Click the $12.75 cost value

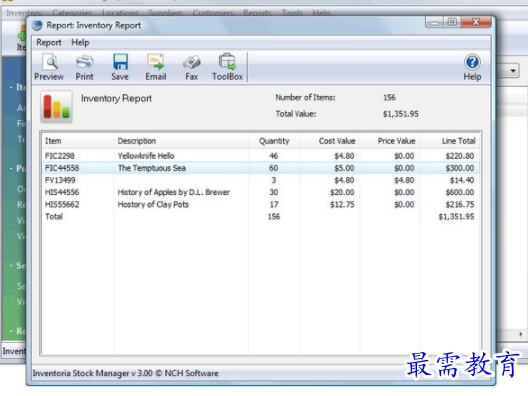(342, 204)
